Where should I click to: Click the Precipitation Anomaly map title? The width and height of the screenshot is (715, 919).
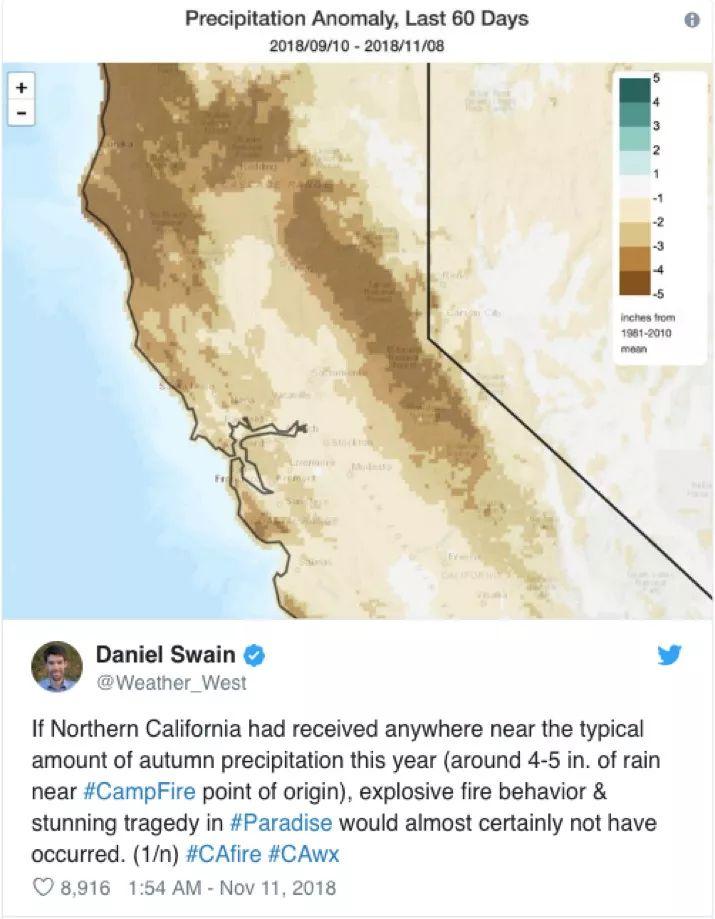pyautogui.click(x=357, y=19)
